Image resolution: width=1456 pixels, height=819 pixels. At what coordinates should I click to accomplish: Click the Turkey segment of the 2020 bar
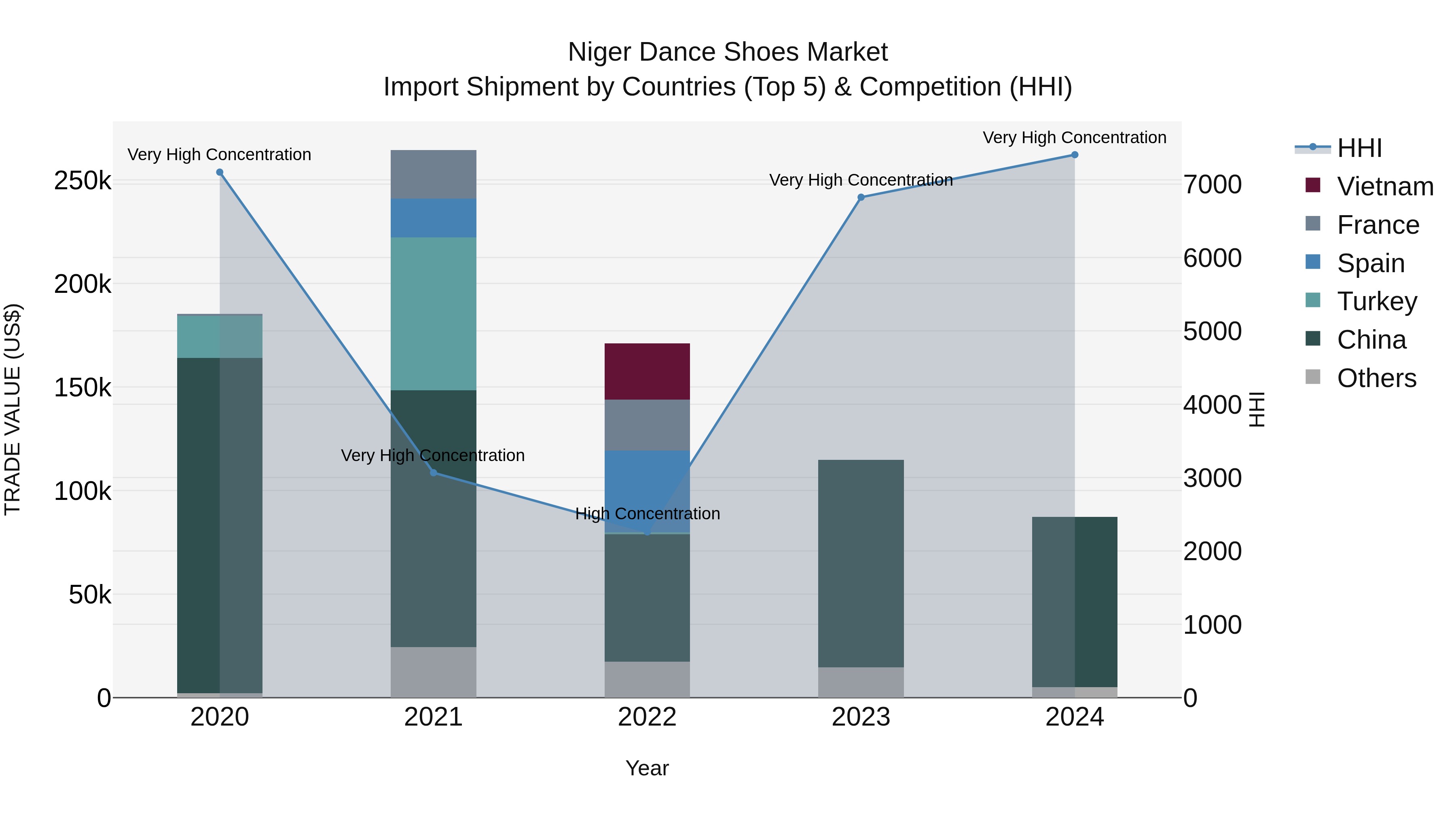[220, 336]
